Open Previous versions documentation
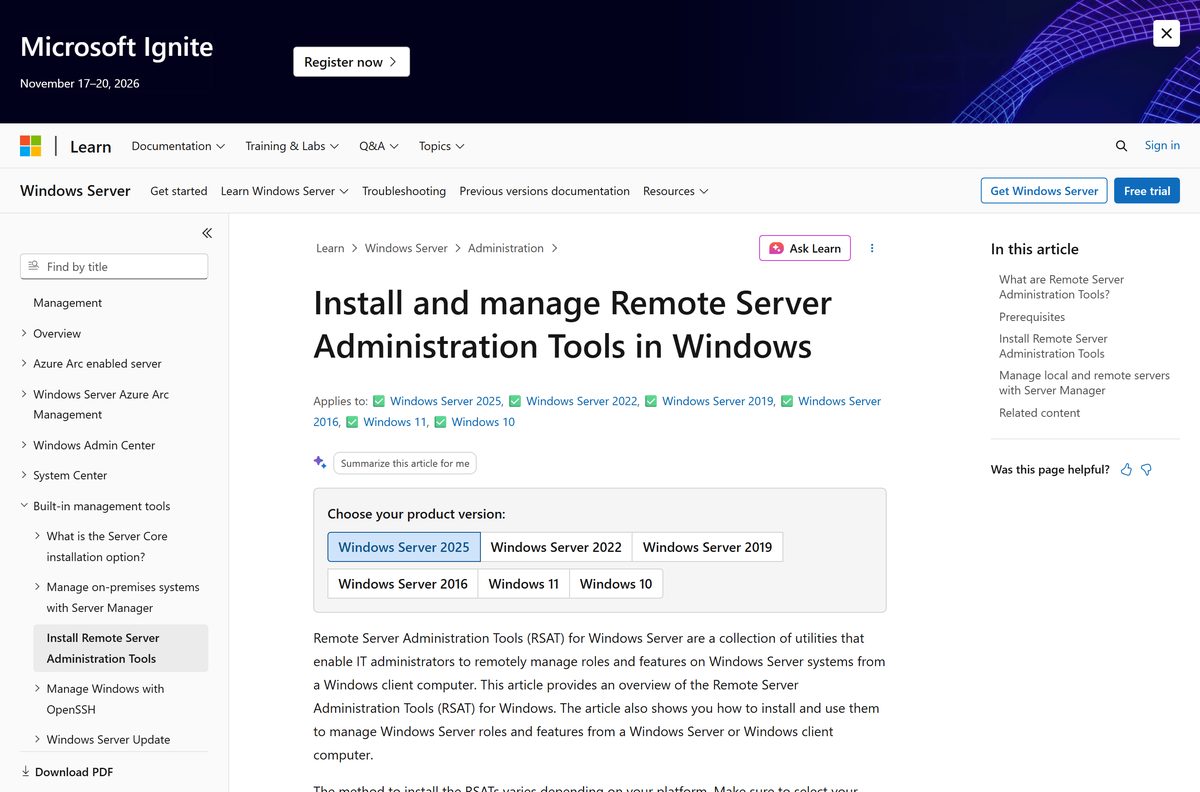Image resolution: width=1200 pixels, height=792 pixels. 545,191
